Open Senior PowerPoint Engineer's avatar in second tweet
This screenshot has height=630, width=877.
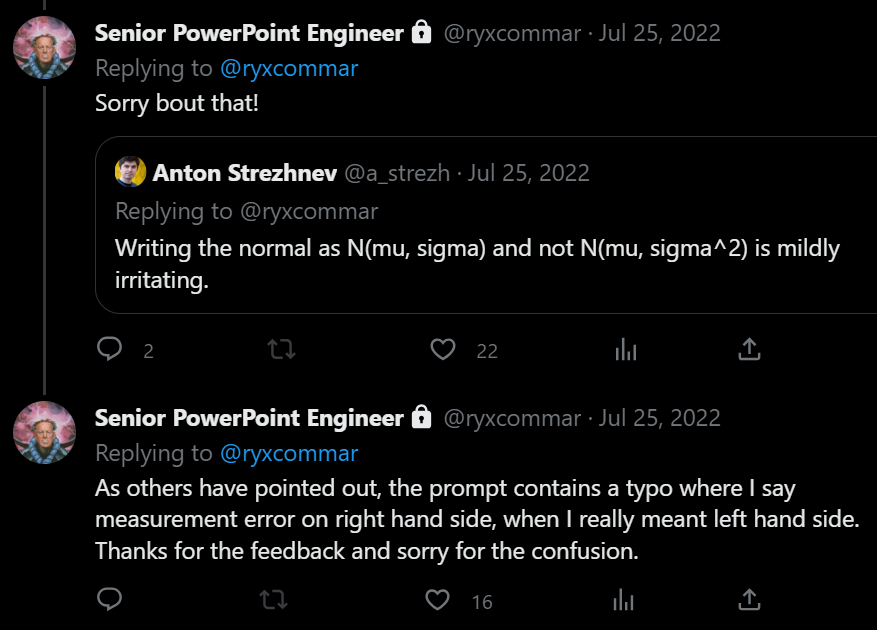tap(45, 432)
